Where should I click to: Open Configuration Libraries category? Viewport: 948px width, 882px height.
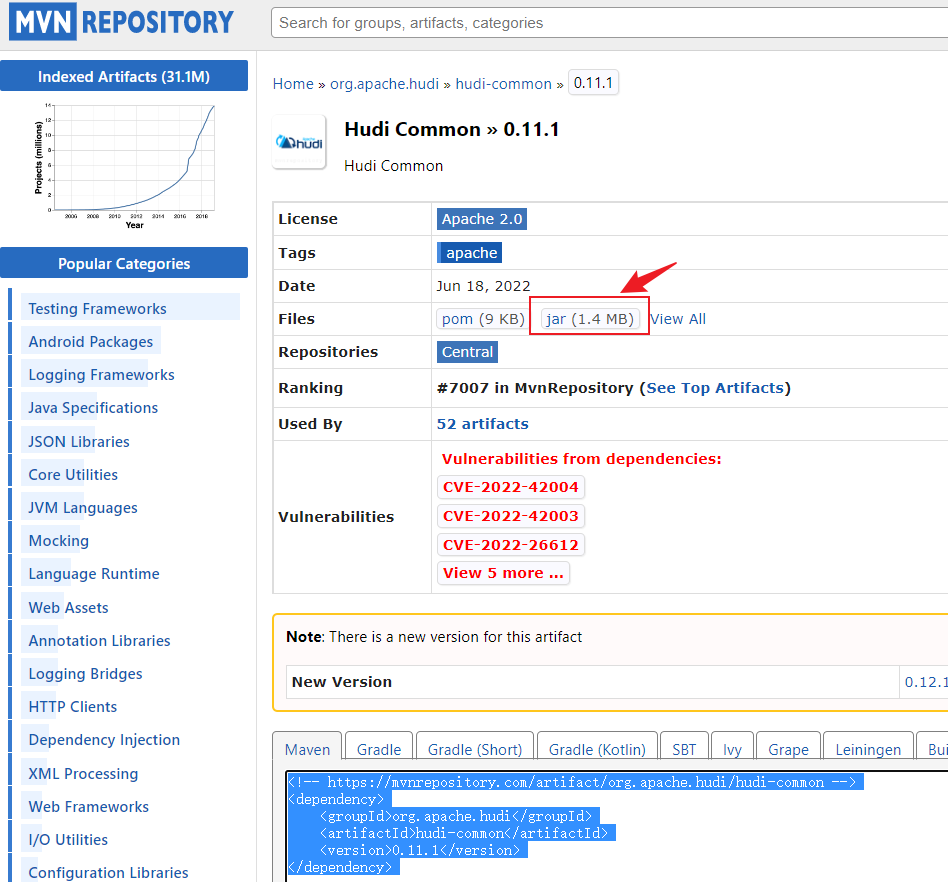[x=108, y=873]
